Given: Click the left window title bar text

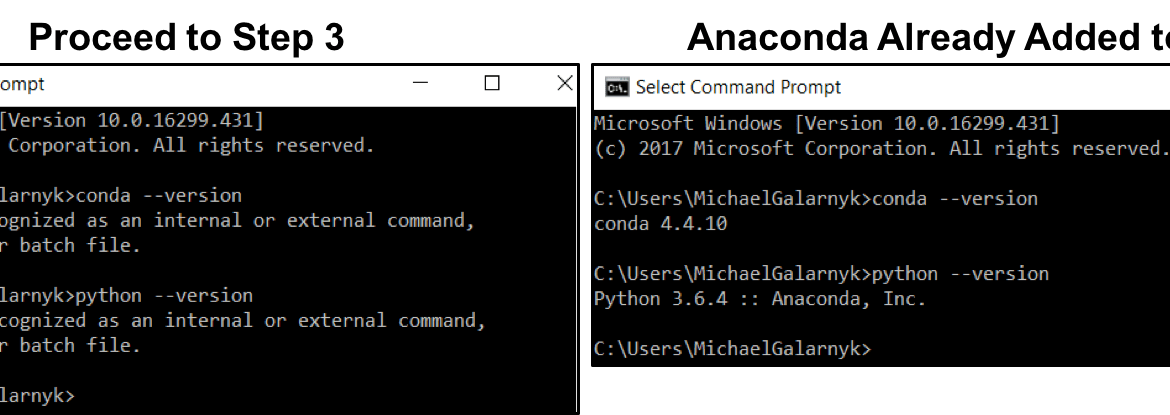Looking at the screenshot, I should 22,84.
